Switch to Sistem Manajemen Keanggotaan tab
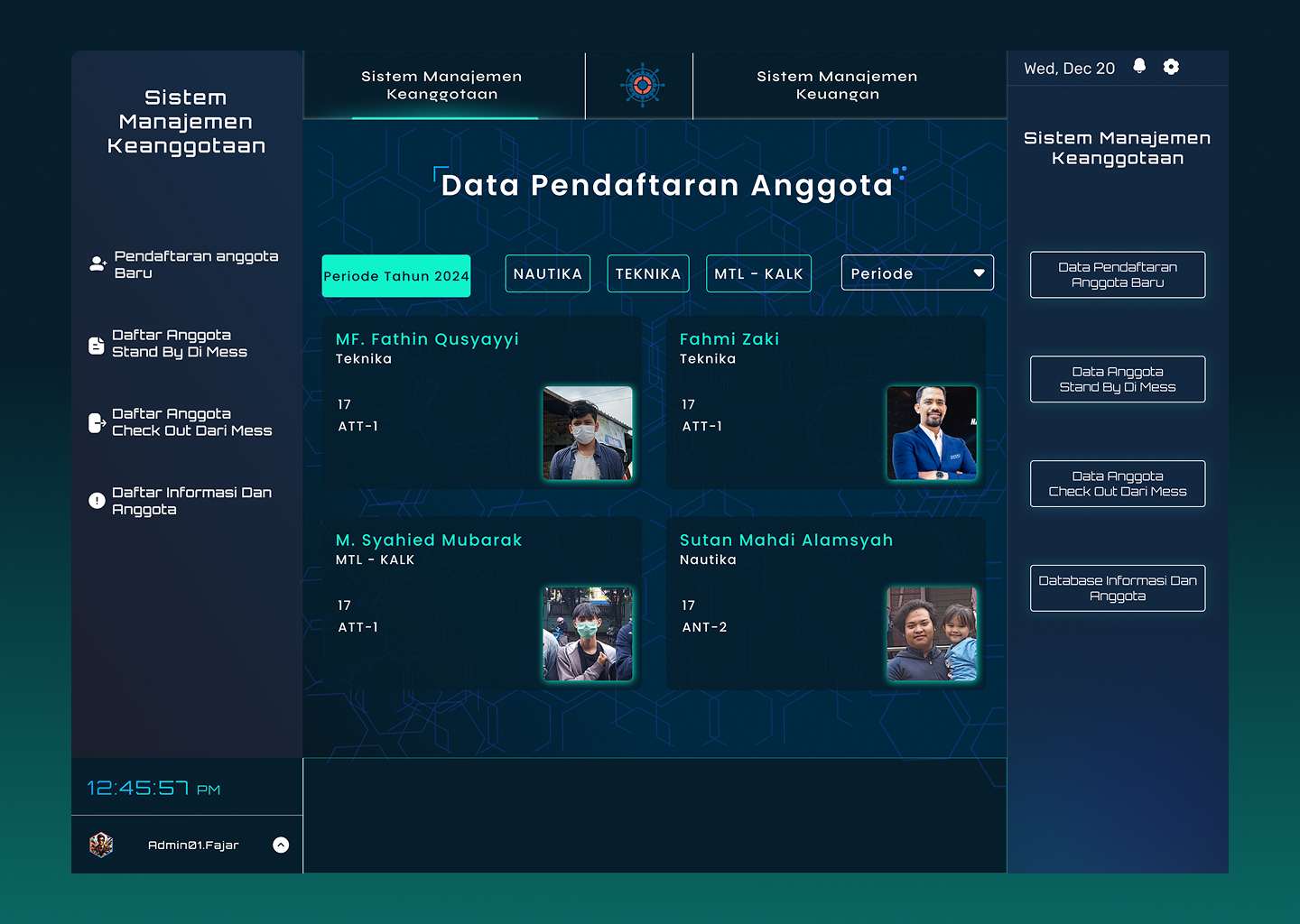 [x=442, y=86]
